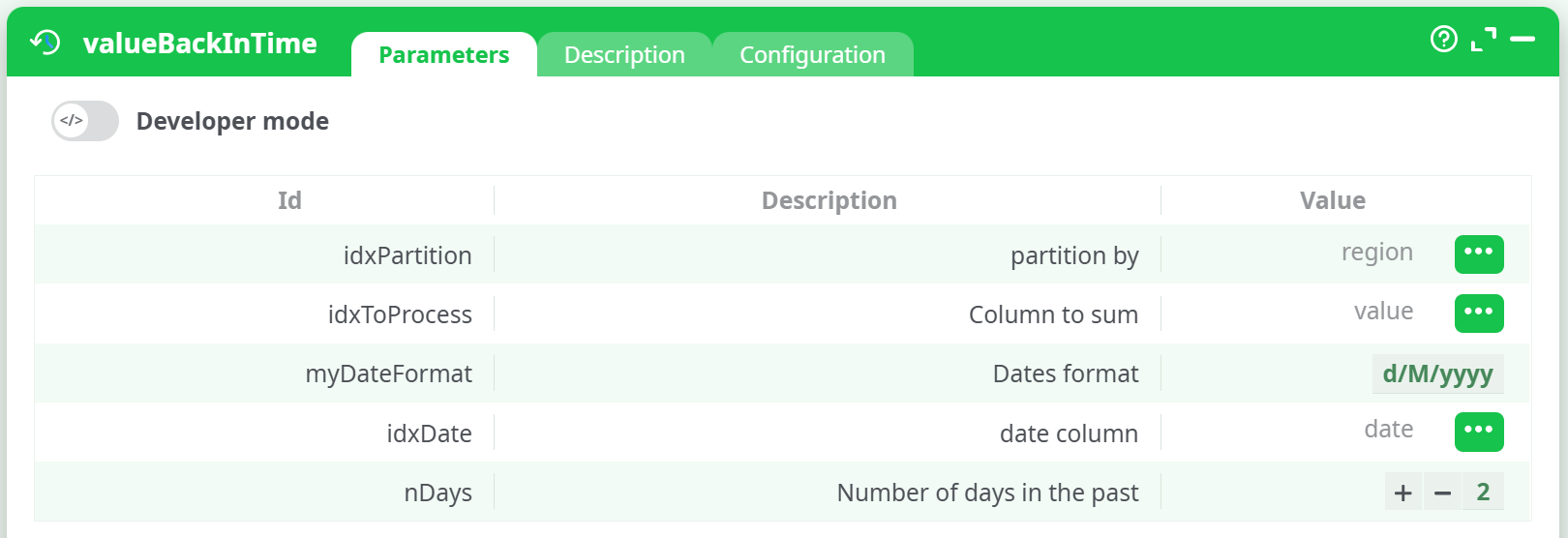Open column picker for idxPartition

point(1478,254)
